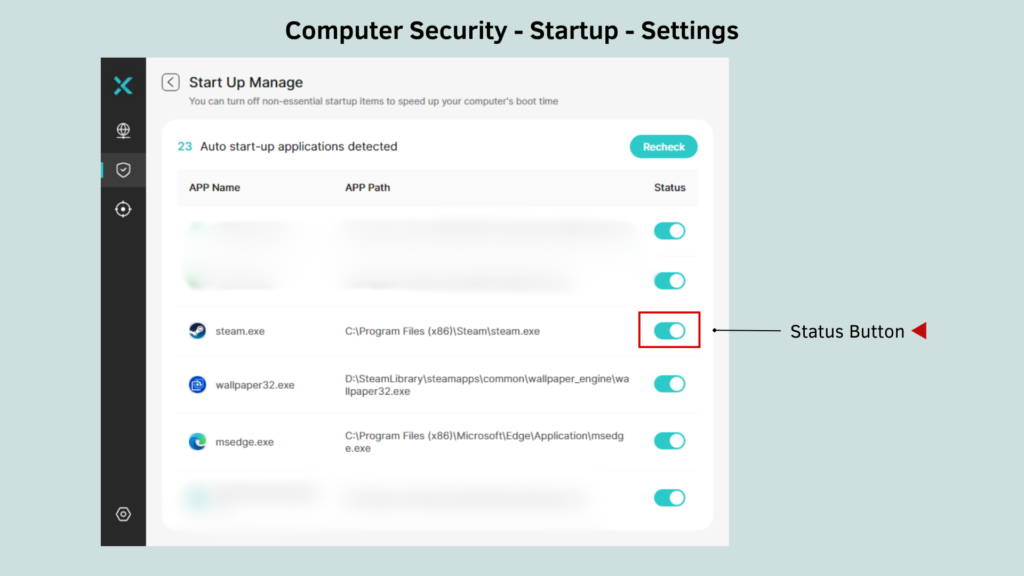The image size is (1024, 576).
Task: Disable the first startup item's toggle
Action: coord(669,230)
